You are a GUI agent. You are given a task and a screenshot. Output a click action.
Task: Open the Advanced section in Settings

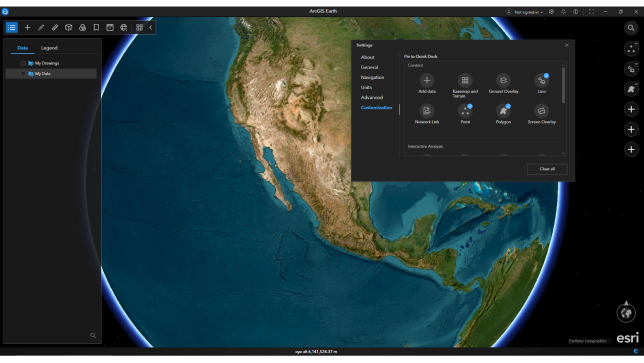pyautogui.click(x=372, y=97)
